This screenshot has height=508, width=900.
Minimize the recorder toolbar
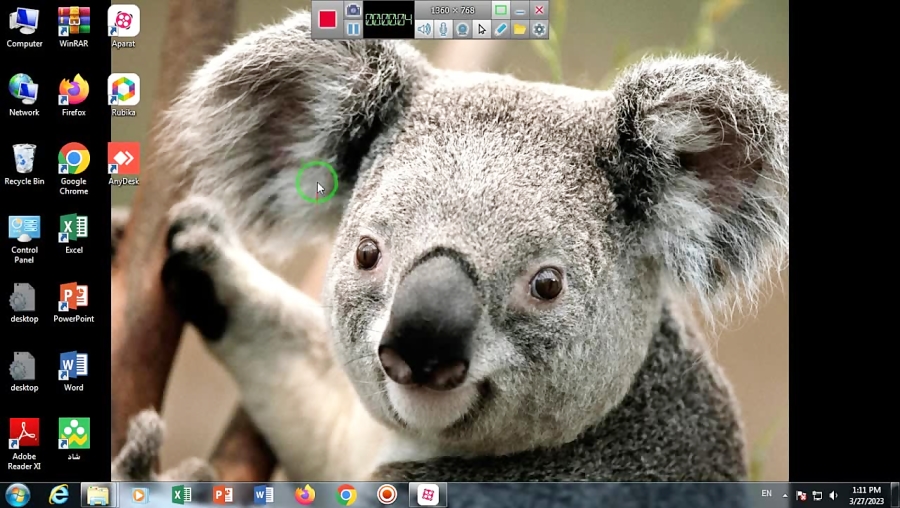(x=520, y=10)
